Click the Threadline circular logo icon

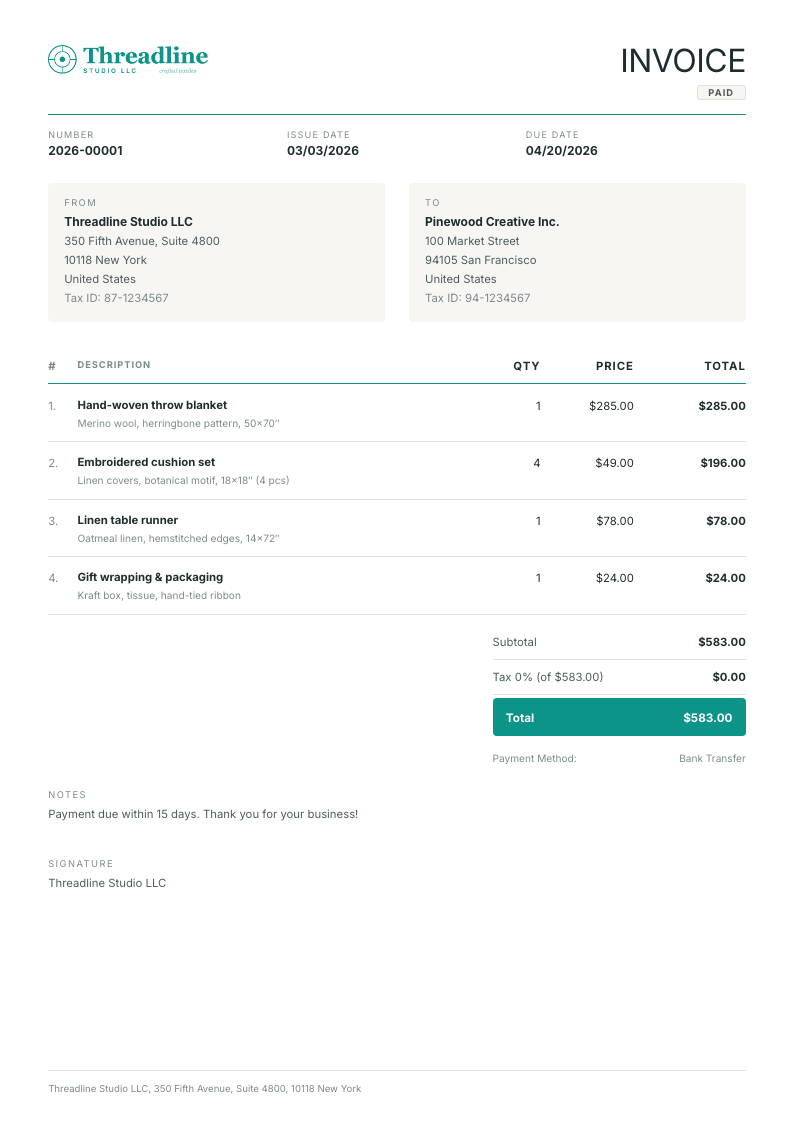62,59
